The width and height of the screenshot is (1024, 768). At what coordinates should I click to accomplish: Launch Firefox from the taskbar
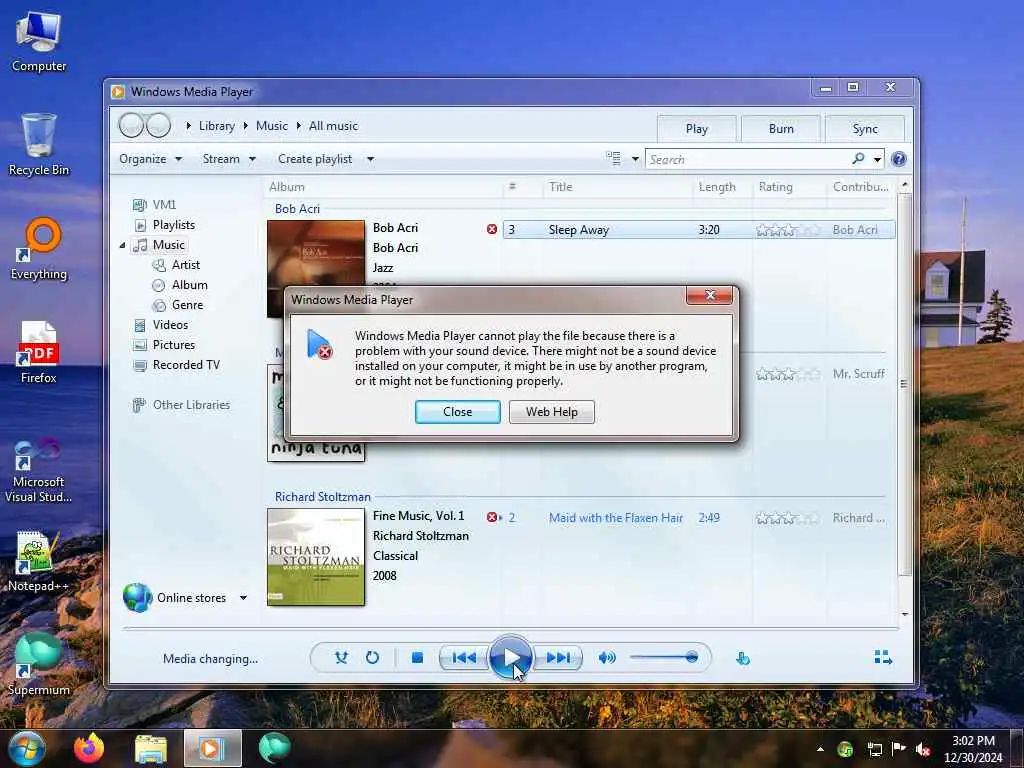pos(89,748)
